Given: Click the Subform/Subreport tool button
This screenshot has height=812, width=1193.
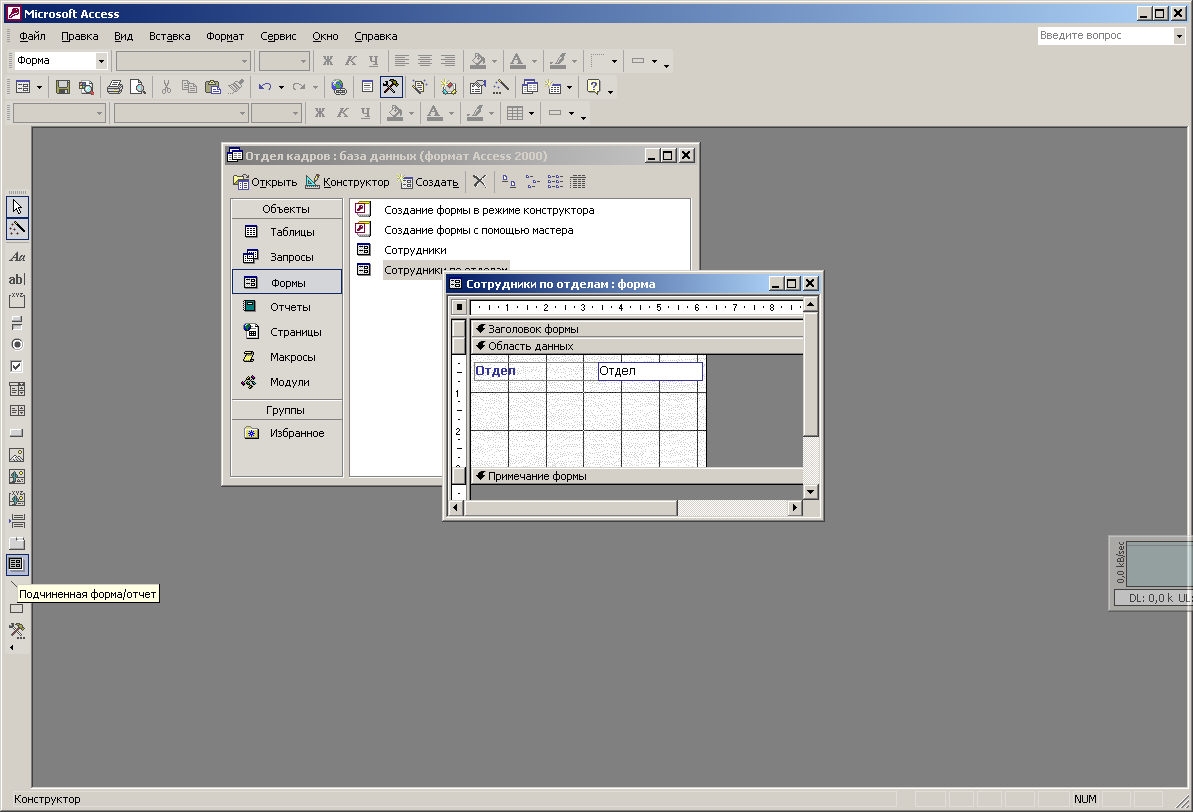Looking at the screenshot, I should tap(17, 564).
